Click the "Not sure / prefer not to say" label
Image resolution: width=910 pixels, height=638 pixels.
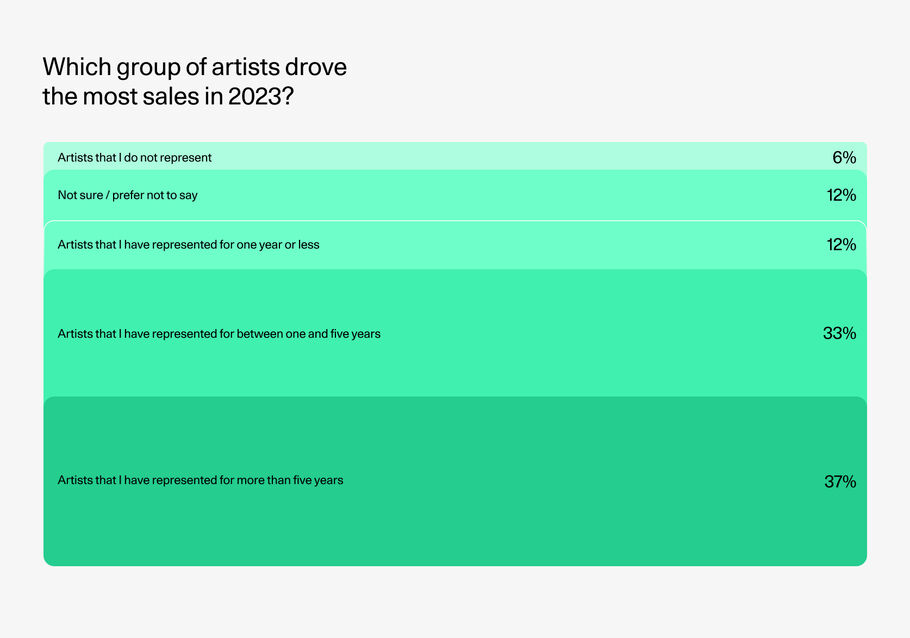pos(128,195)
